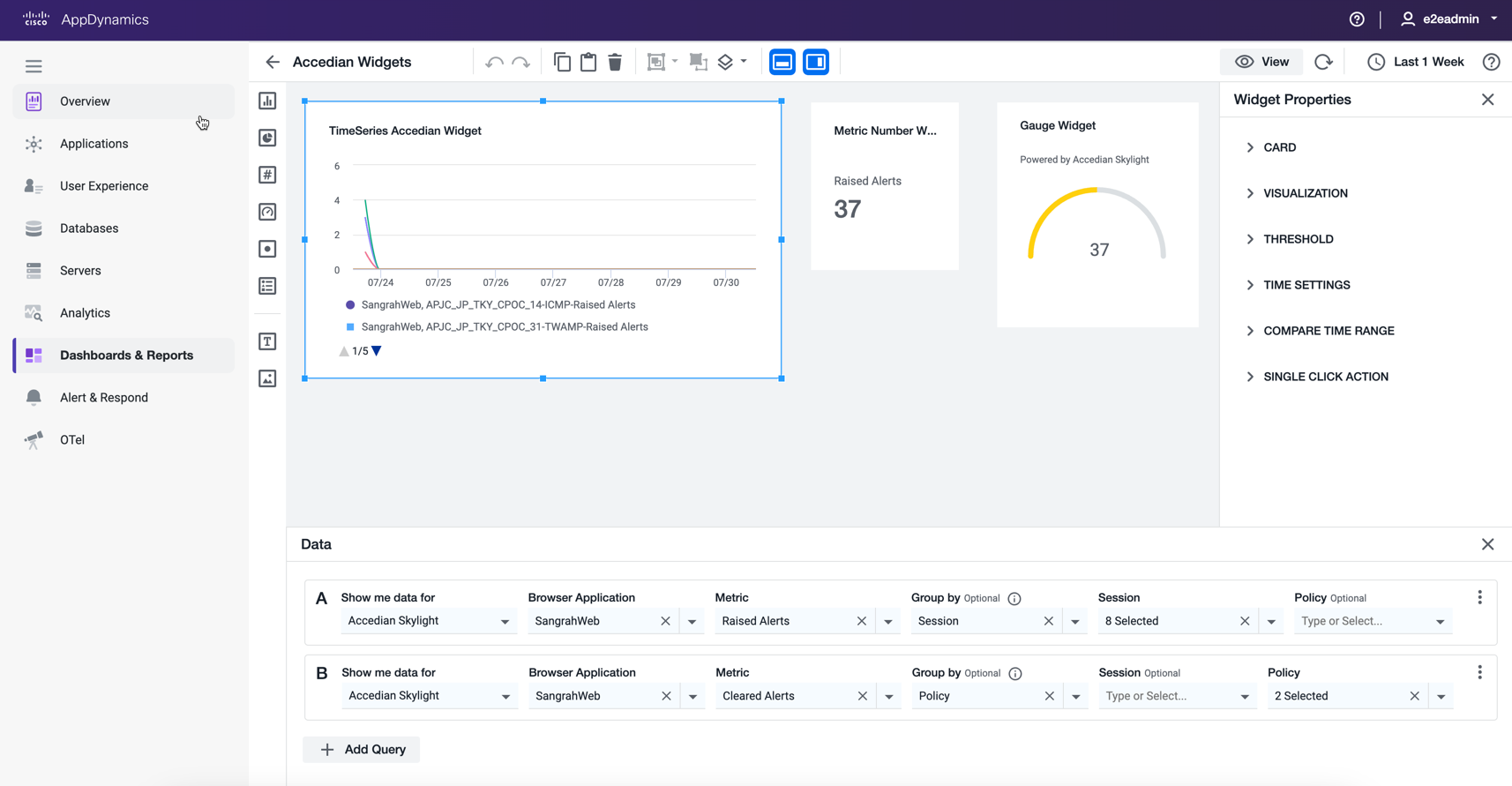Open query A Session 8 Selected dropdown
The image size is (1512, 786).
[x=1271, y=621]
